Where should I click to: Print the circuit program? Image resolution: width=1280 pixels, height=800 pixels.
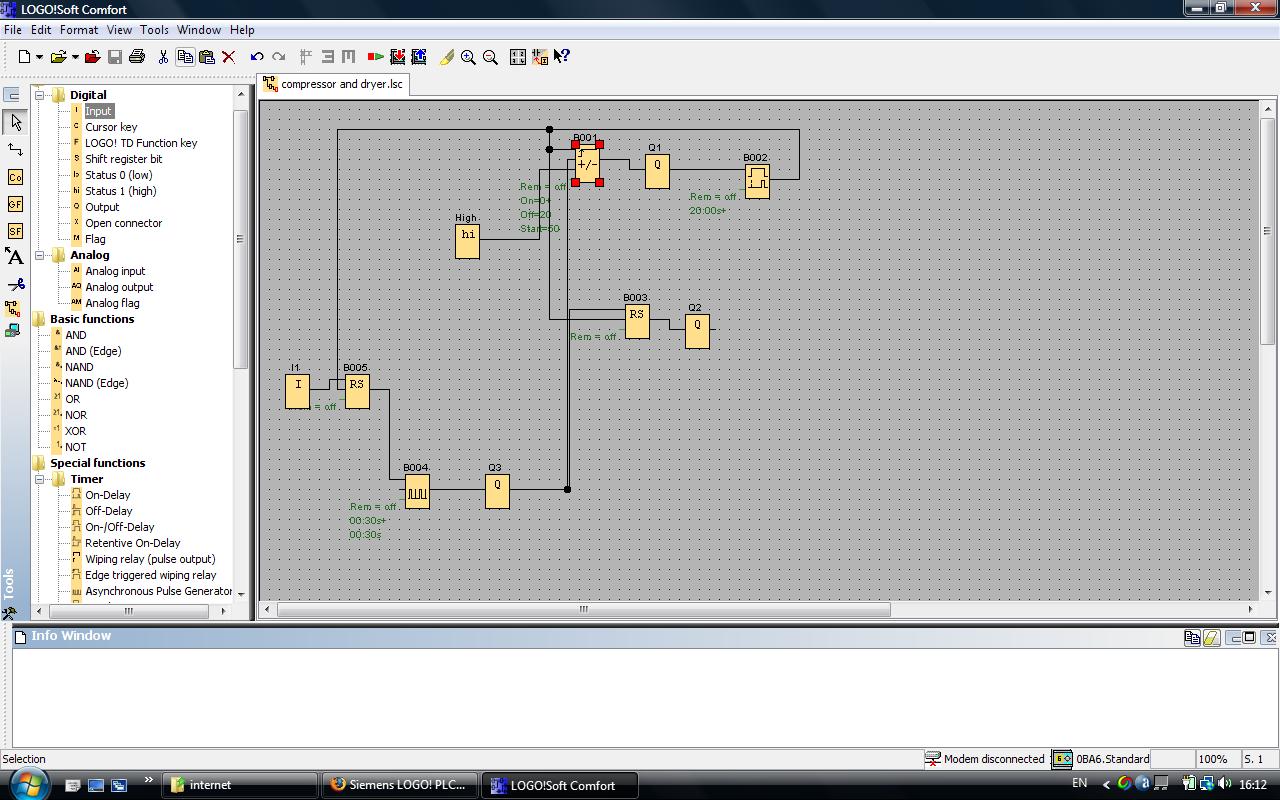click(x=137, y=57)
